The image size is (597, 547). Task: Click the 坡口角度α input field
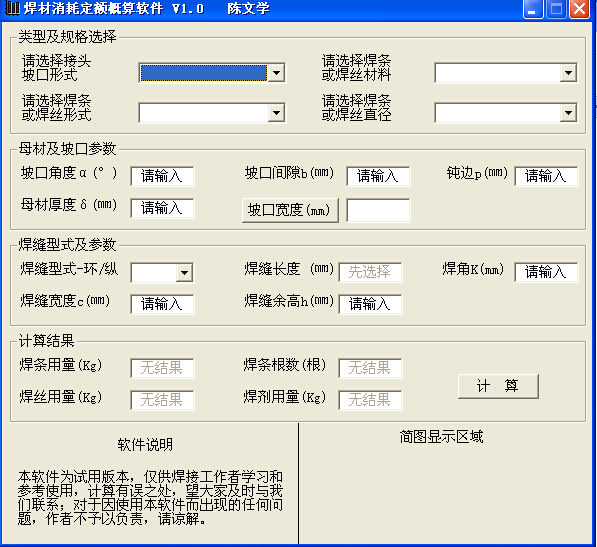[x=162, y=176]
